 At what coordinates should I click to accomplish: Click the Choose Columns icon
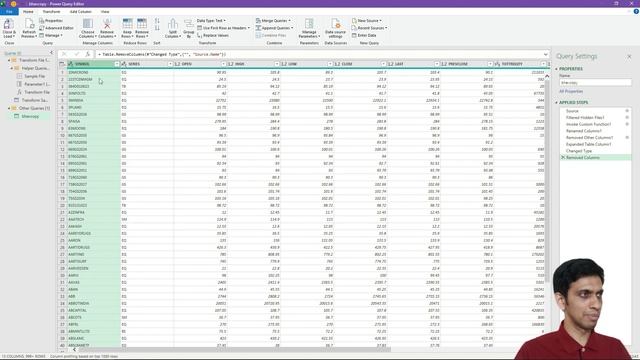click(88, 24)
